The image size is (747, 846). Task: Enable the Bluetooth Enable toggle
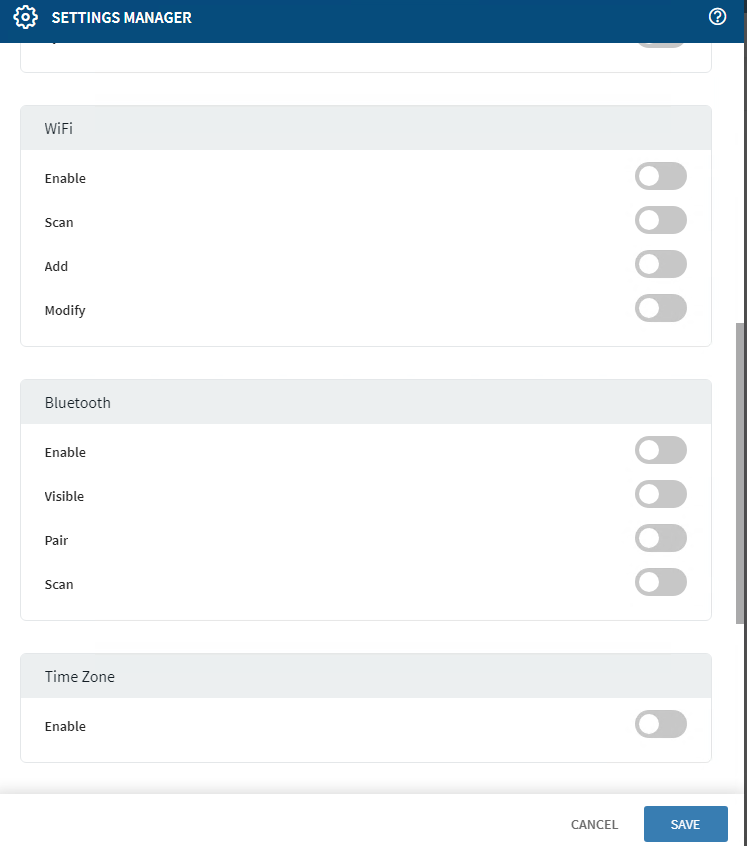tap(660, 451)
